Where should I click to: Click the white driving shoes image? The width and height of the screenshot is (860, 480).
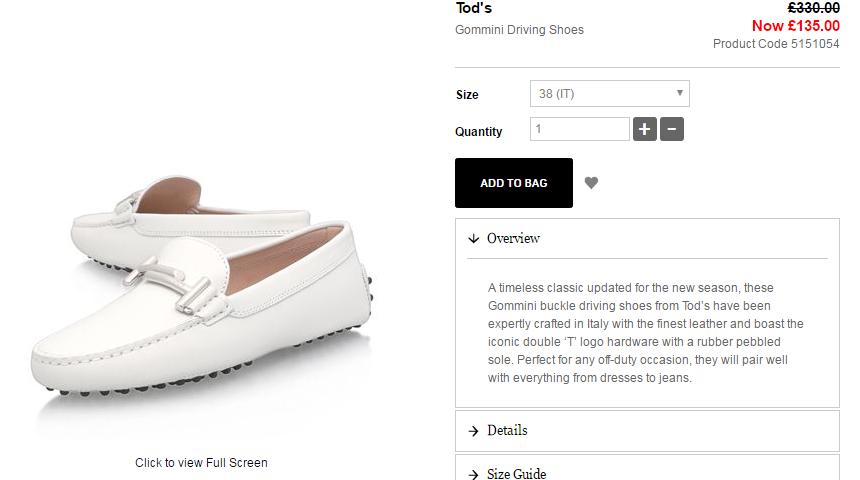[x=215, y=300]
